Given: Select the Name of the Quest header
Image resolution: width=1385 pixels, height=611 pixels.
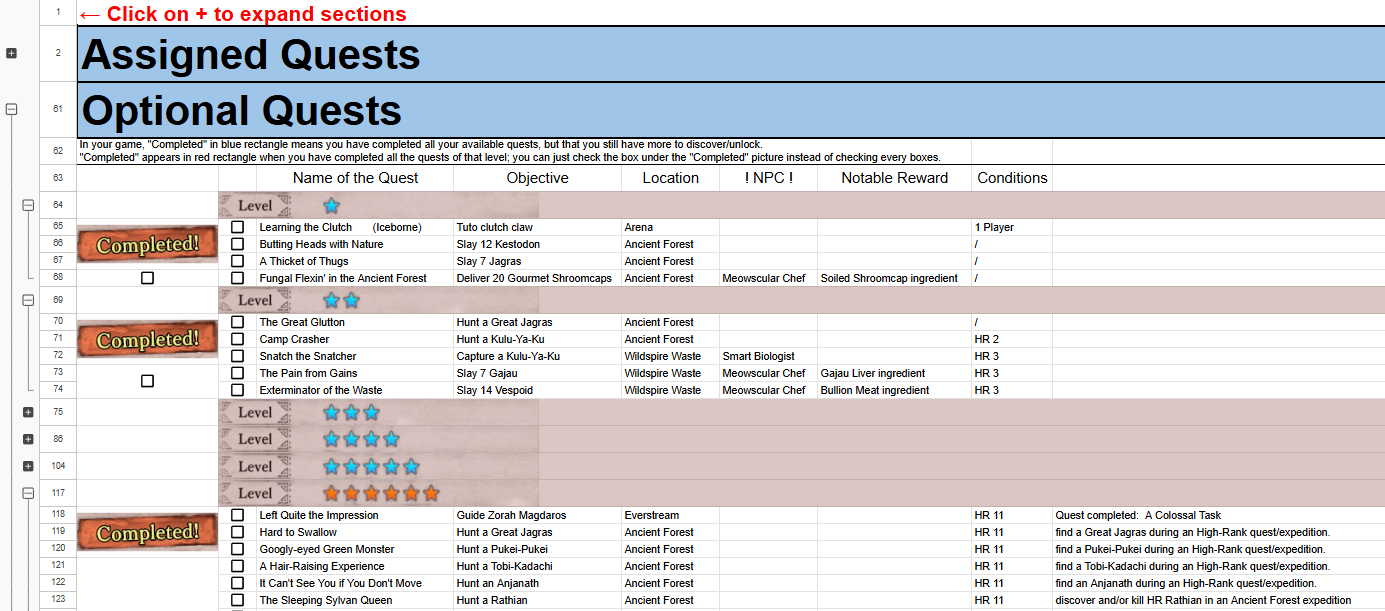Looking at the screenshot, I should click(355, 178).
